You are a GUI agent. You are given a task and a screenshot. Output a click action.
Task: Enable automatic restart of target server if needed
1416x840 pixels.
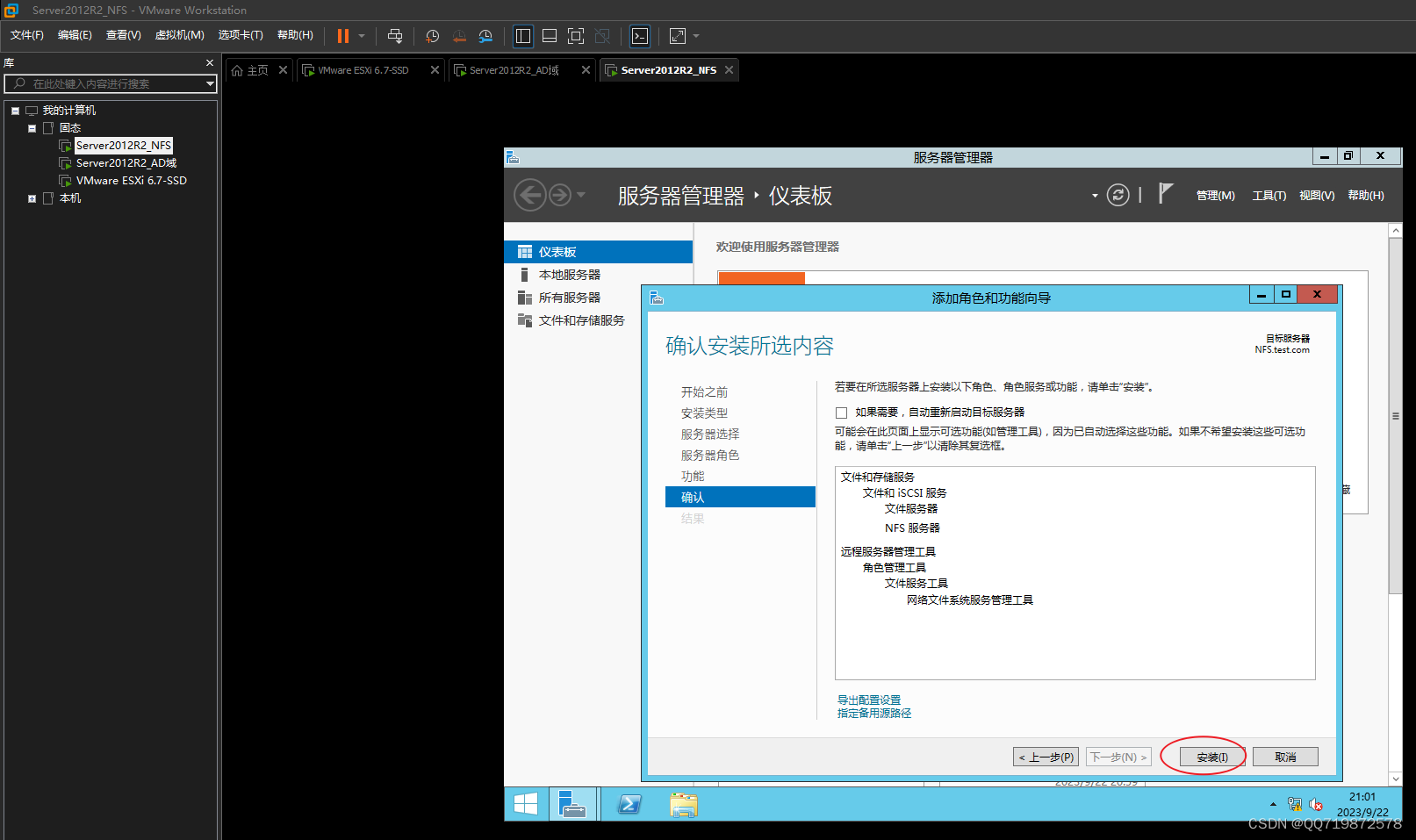(841, 411)
